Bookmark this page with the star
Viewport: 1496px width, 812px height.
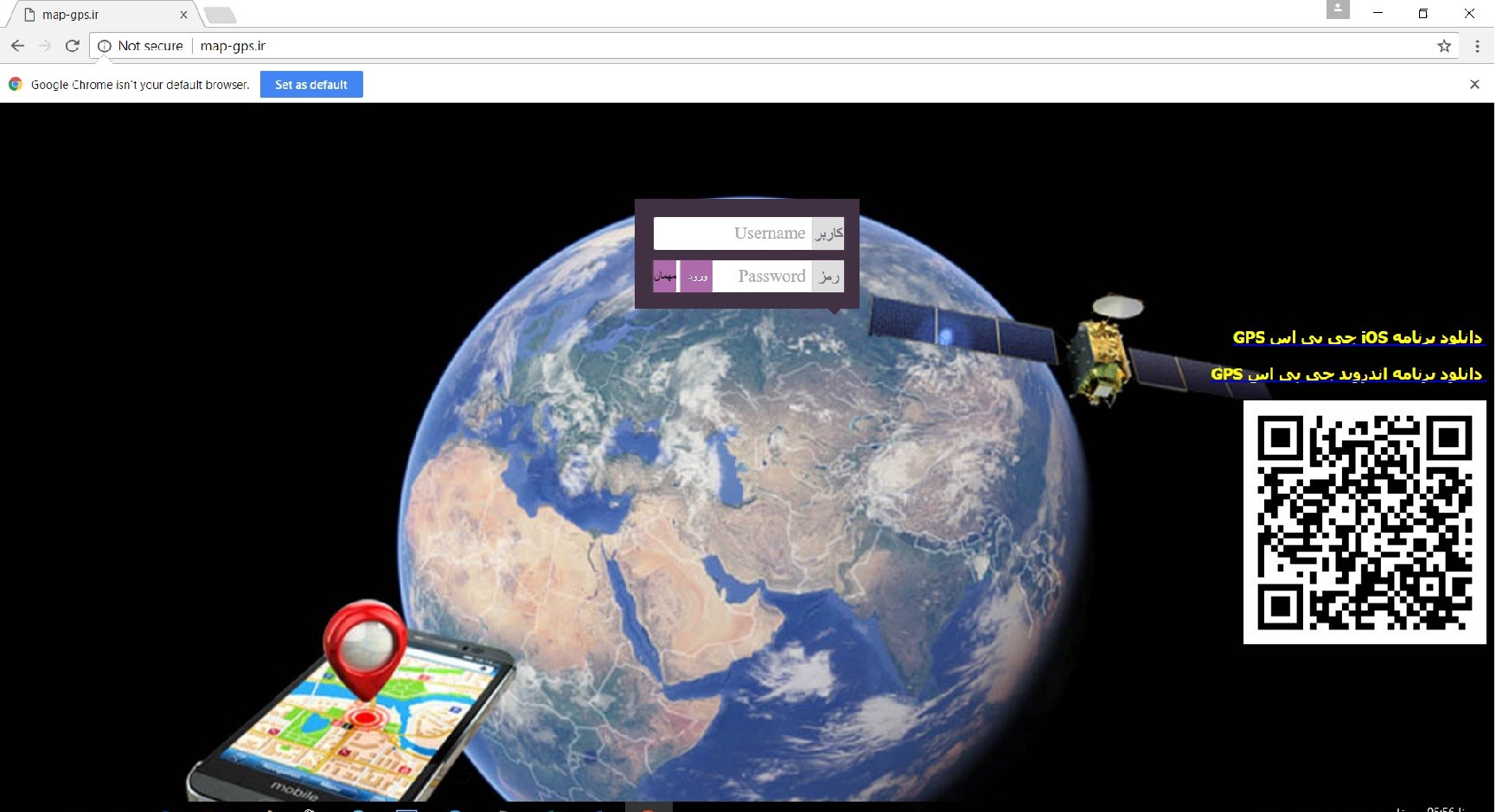(1444, 46)
